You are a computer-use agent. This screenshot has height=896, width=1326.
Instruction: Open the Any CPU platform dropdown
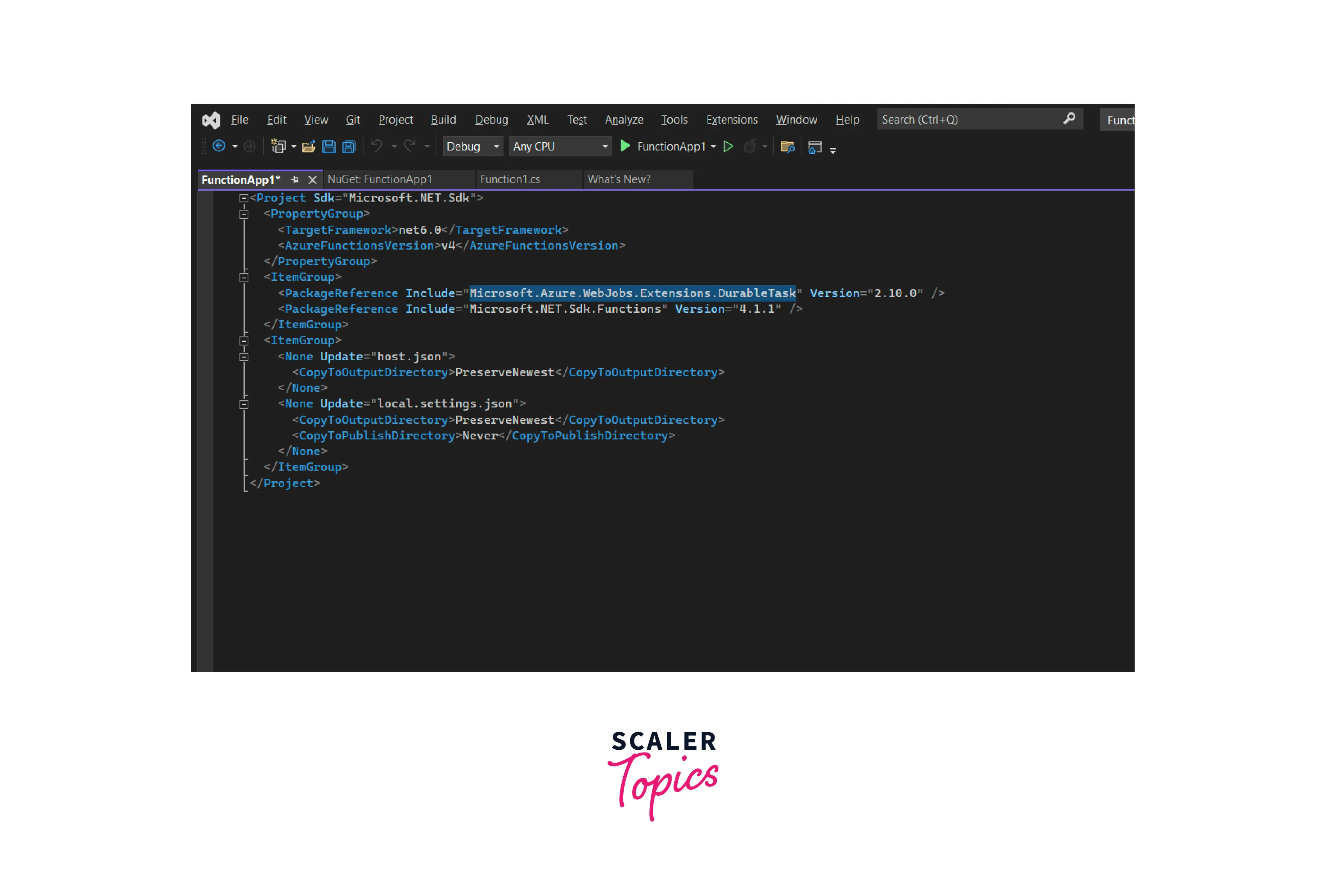605,147
